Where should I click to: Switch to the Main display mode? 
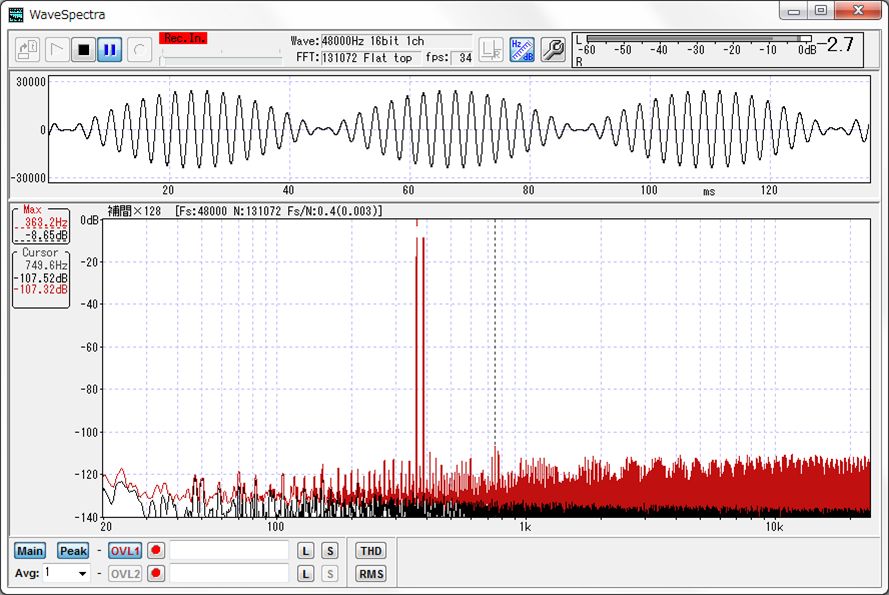(30, 551)
